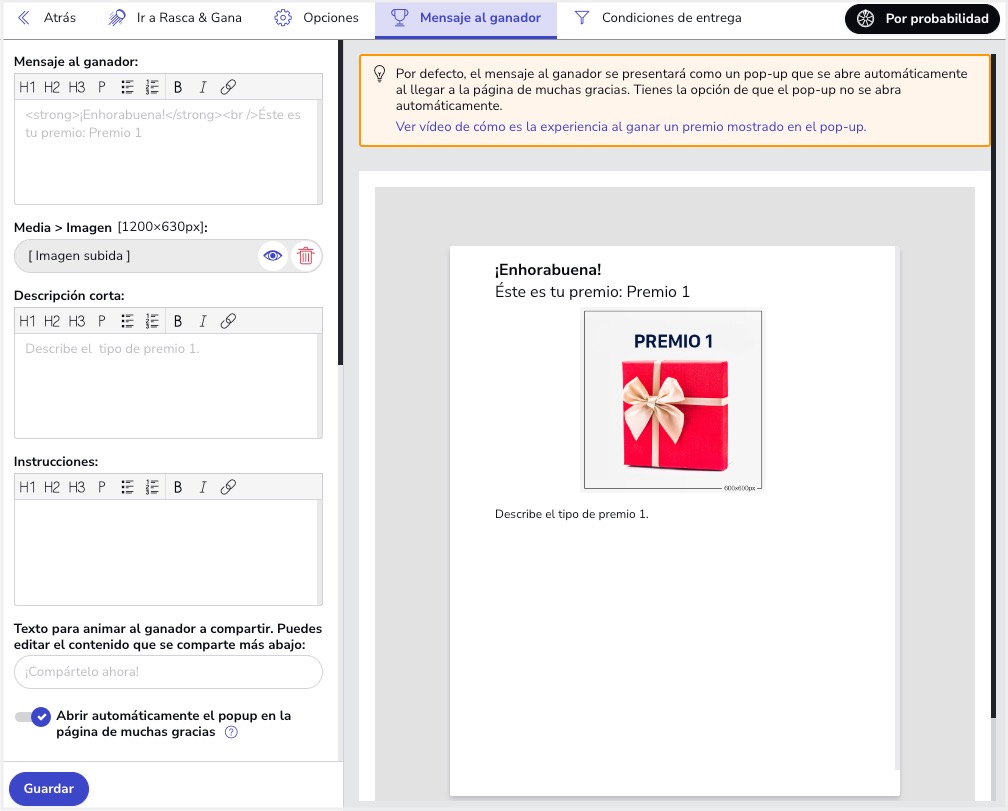Preview uploaded image with eye icon

[272, 256]
